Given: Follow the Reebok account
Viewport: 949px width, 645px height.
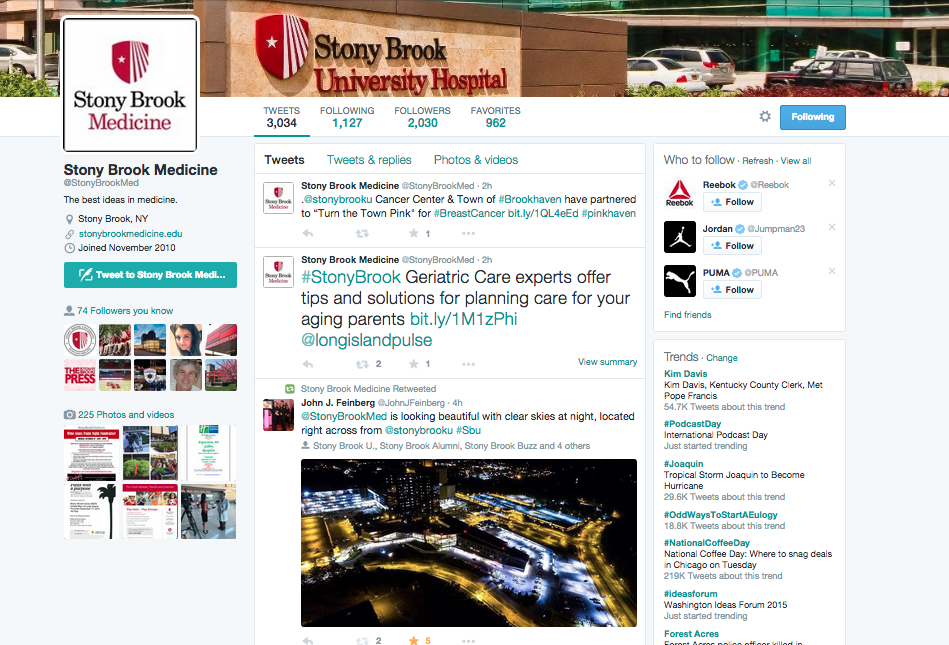Looking at the screenshot, I should click(x=732, y=202).
